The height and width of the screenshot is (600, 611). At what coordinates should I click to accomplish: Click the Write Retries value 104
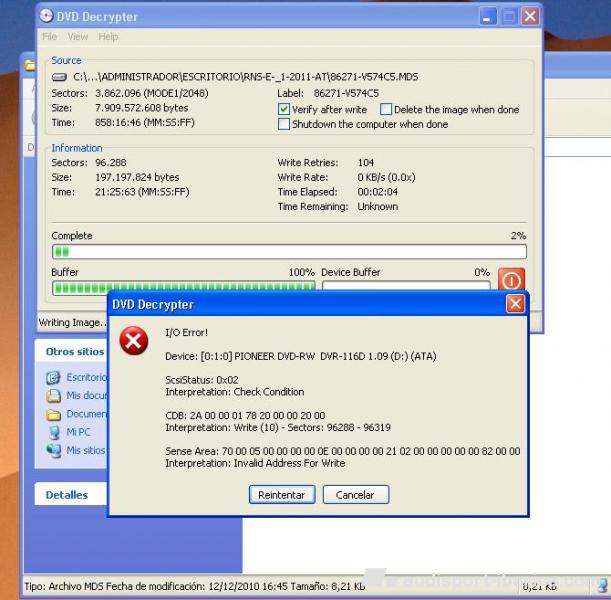(366, 162)
